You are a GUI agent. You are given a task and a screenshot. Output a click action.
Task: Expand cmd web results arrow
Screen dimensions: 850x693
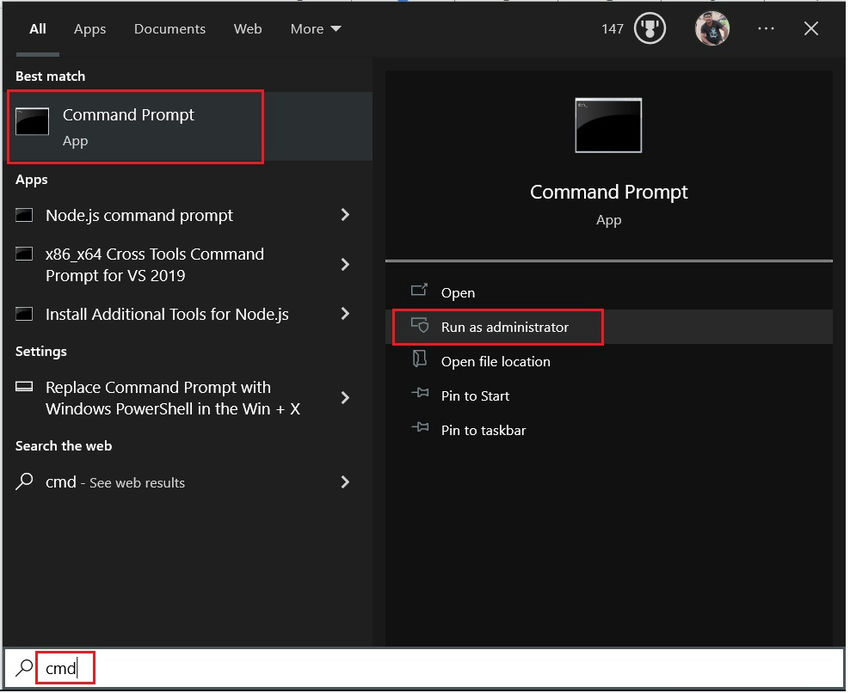[347, 484]
